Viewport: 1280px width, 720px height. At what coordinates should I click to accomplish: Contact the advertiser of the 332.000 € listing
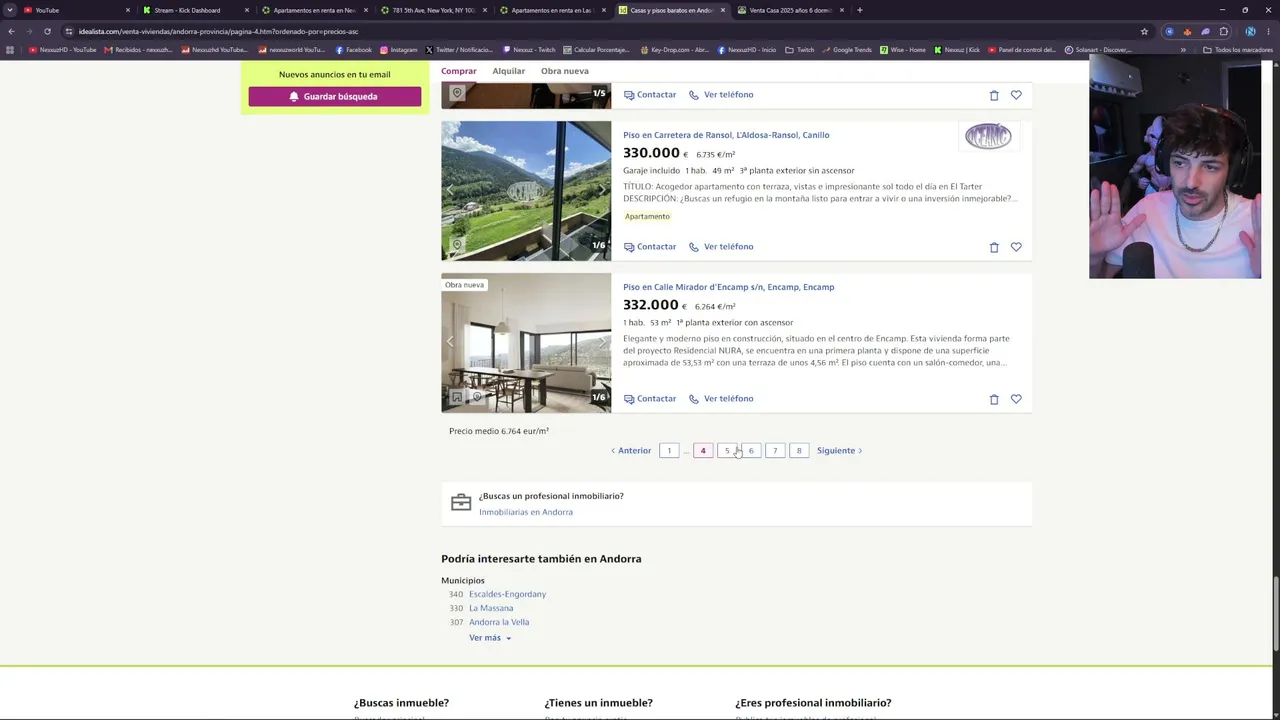pos(650,399)
